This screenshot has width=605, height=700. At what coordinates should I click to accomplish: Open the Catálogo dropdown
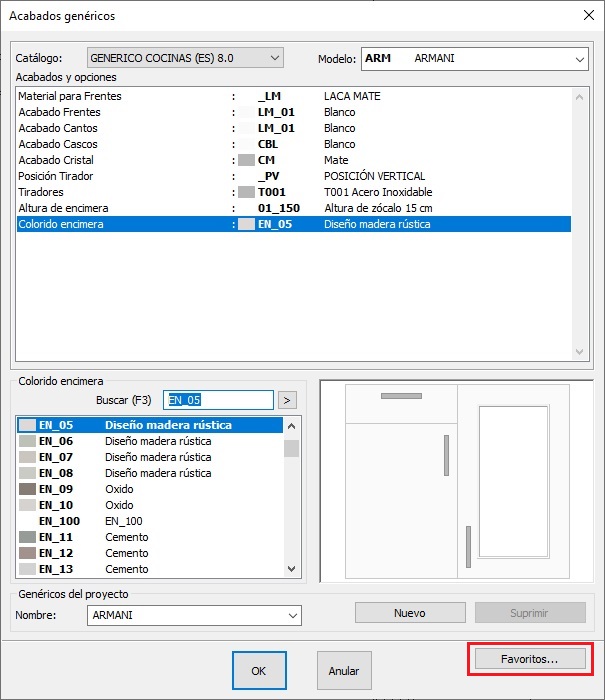coord(185,58)
